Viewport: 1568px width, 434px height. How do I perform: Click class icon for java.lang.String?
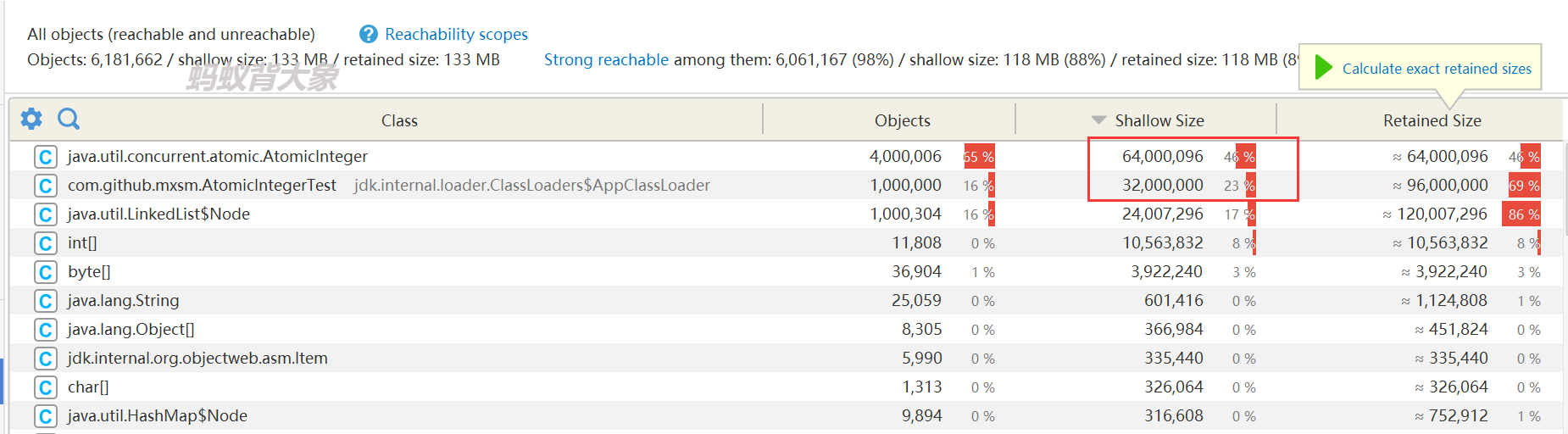click(46, 301)
